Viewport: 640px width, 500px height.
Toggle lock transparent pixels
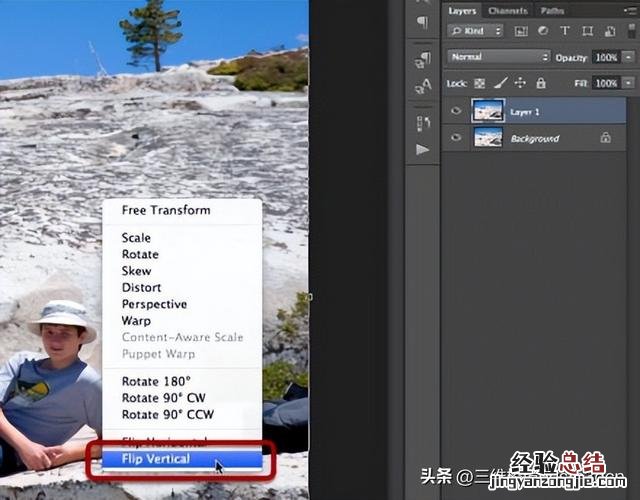tap(479, 84)
